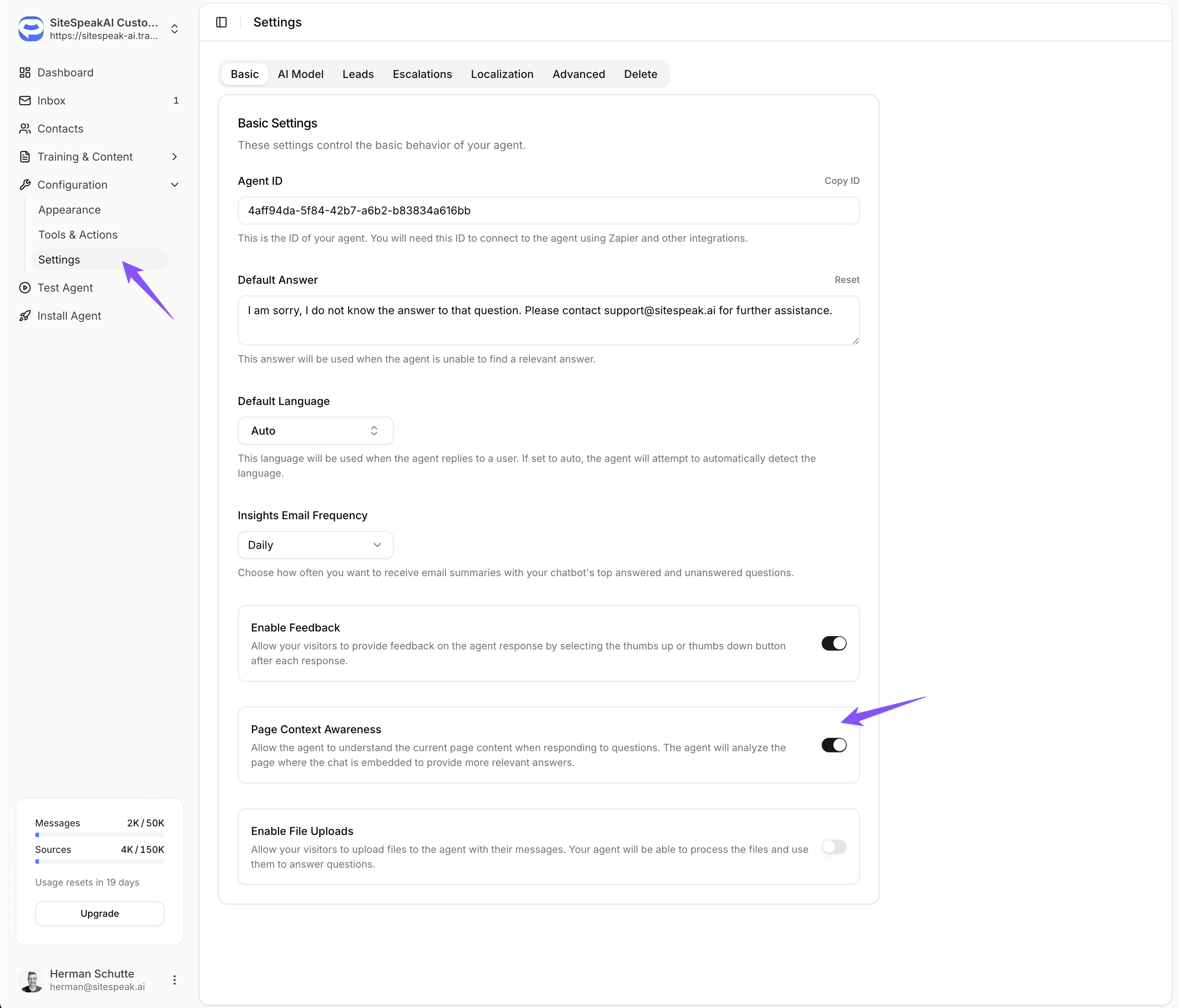
Task: Click the Inbox envelope icon
Action: click(x=25, y=101)
